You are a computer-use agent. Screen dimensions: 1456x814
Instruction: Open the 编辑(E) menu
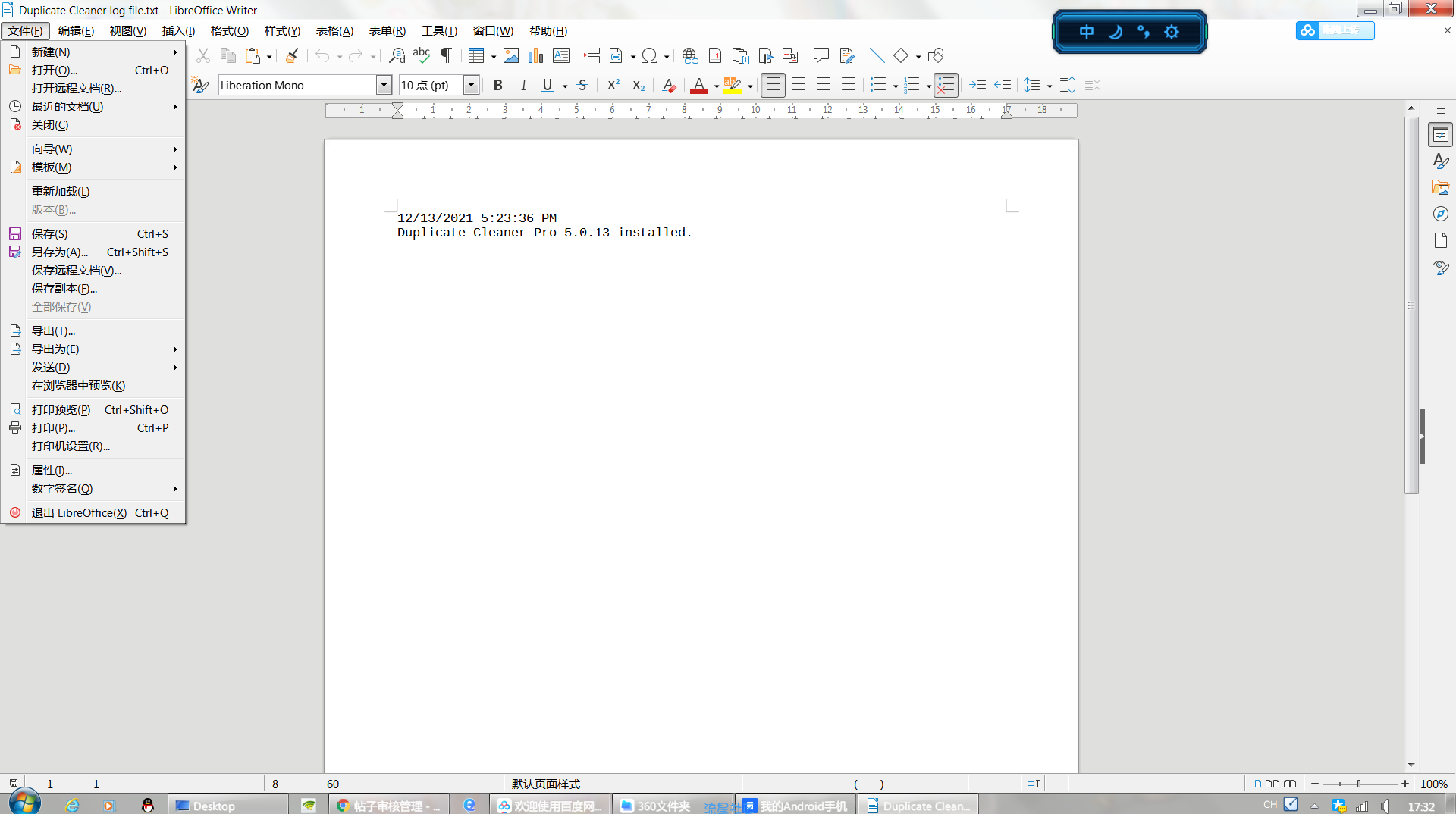coord(76,31)
